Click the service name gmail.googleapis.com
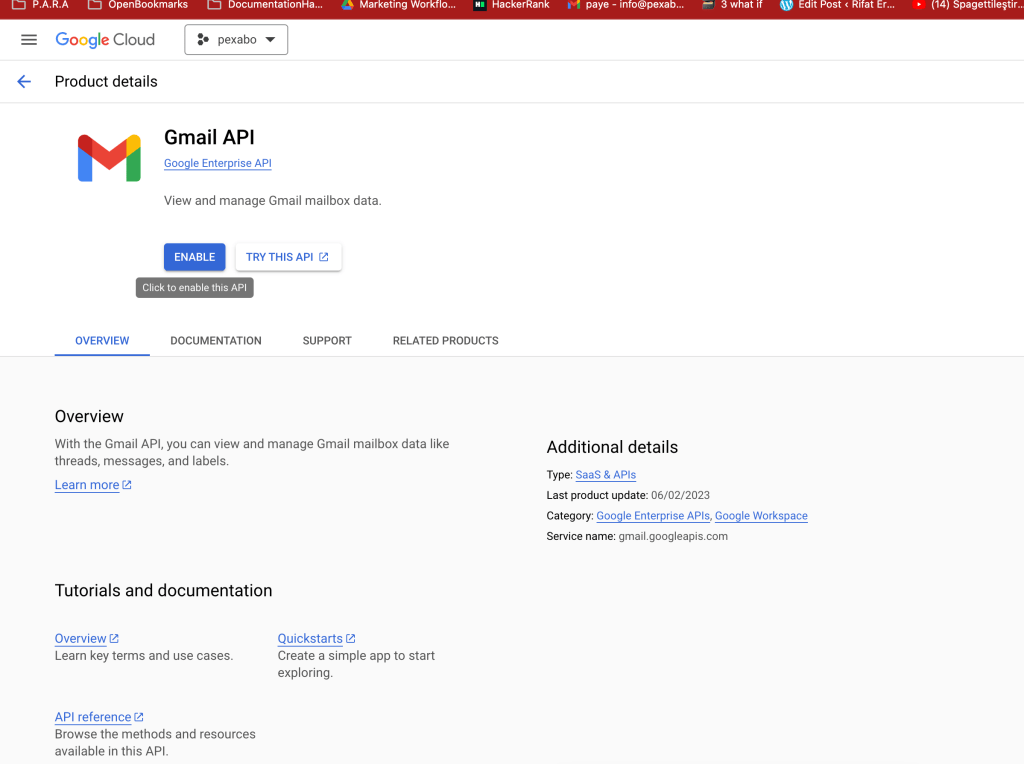Image resolution: width=1024 pixels, height=764 pixels. (x=673, y=536)
